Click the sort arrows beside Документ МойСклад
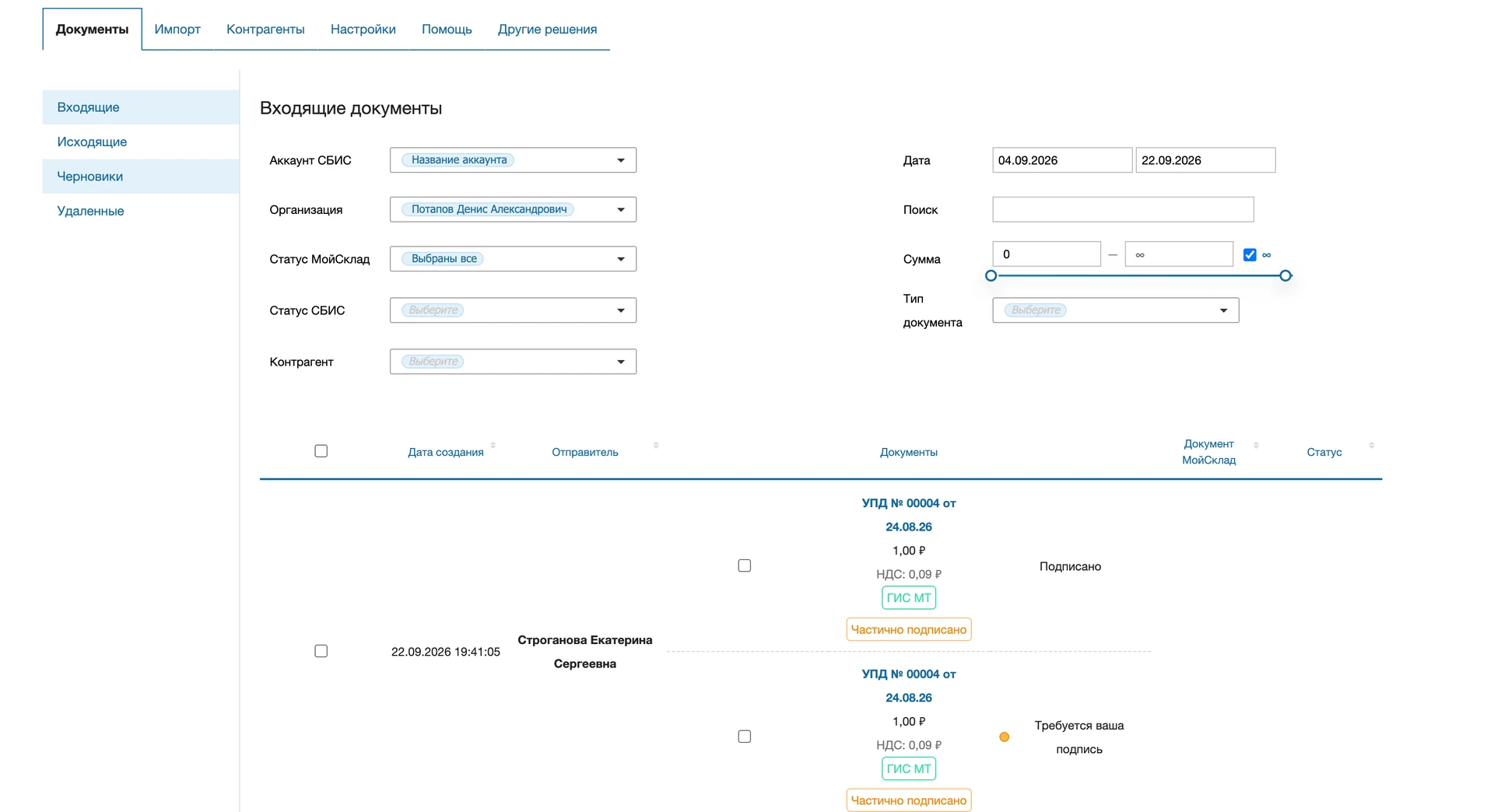 pos(1256,446)
